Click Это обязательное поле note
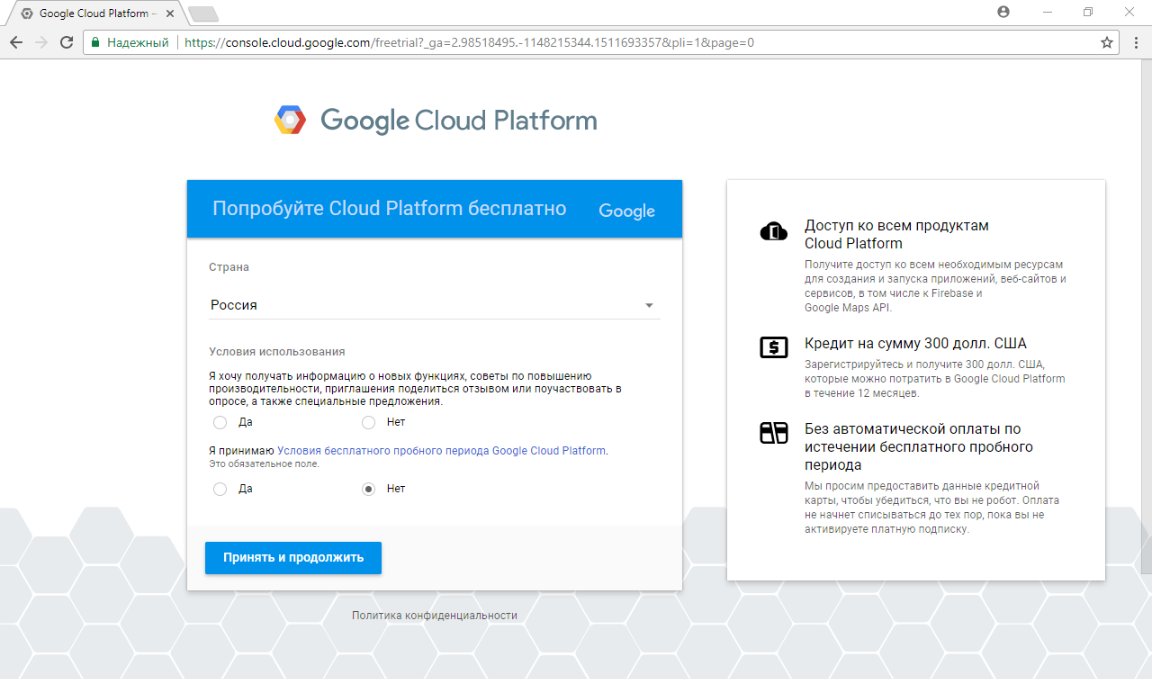The height and width of the screenshot is (679, 1152). pyautogui.click(x=264, y=464)
